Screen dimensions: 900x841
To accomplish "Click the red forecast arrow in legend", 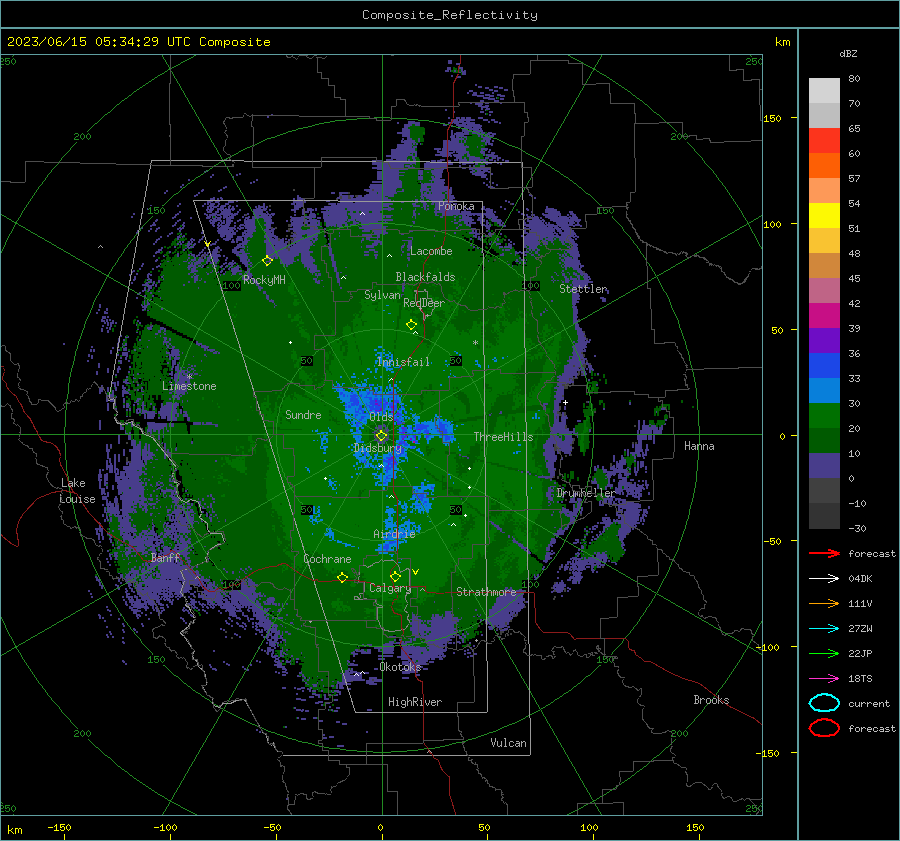I will (824, 553).
